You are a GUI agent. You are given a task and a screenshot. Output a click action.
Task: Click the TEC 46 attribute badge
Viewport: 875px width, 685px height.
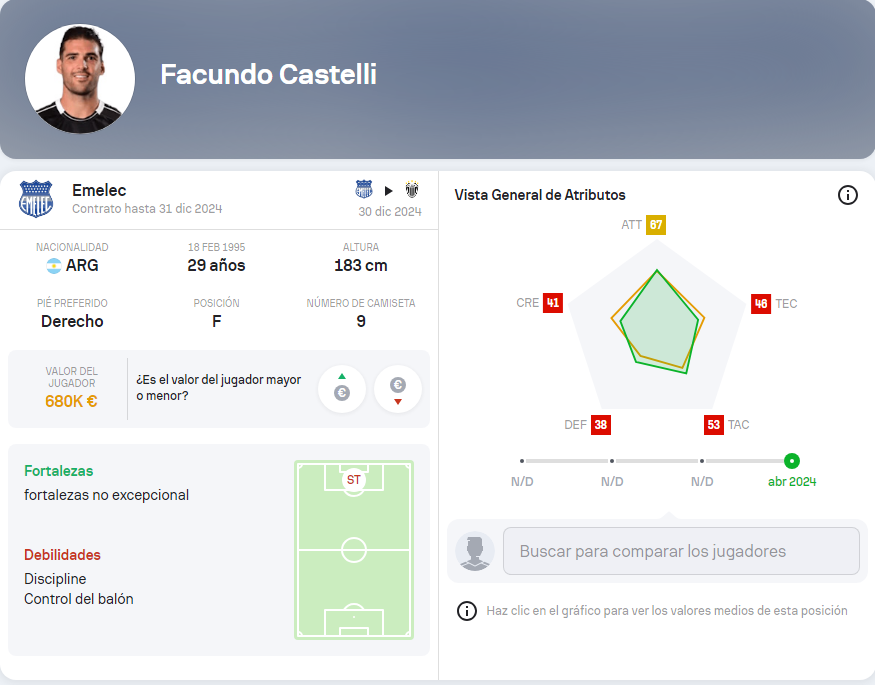(x=761, y=304)
